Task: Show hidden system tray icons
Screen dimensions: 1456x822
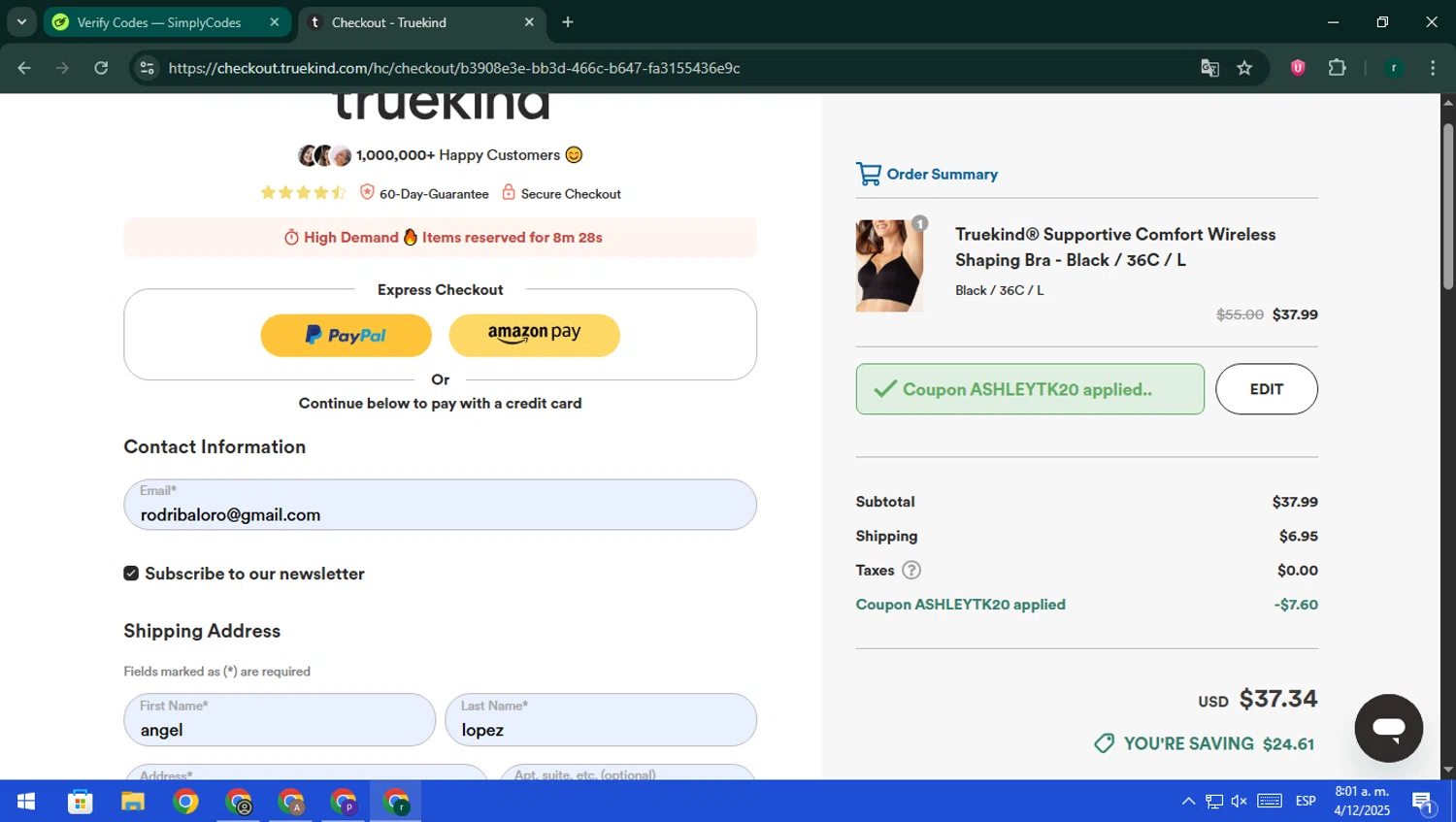Action: pos(1188,802)
